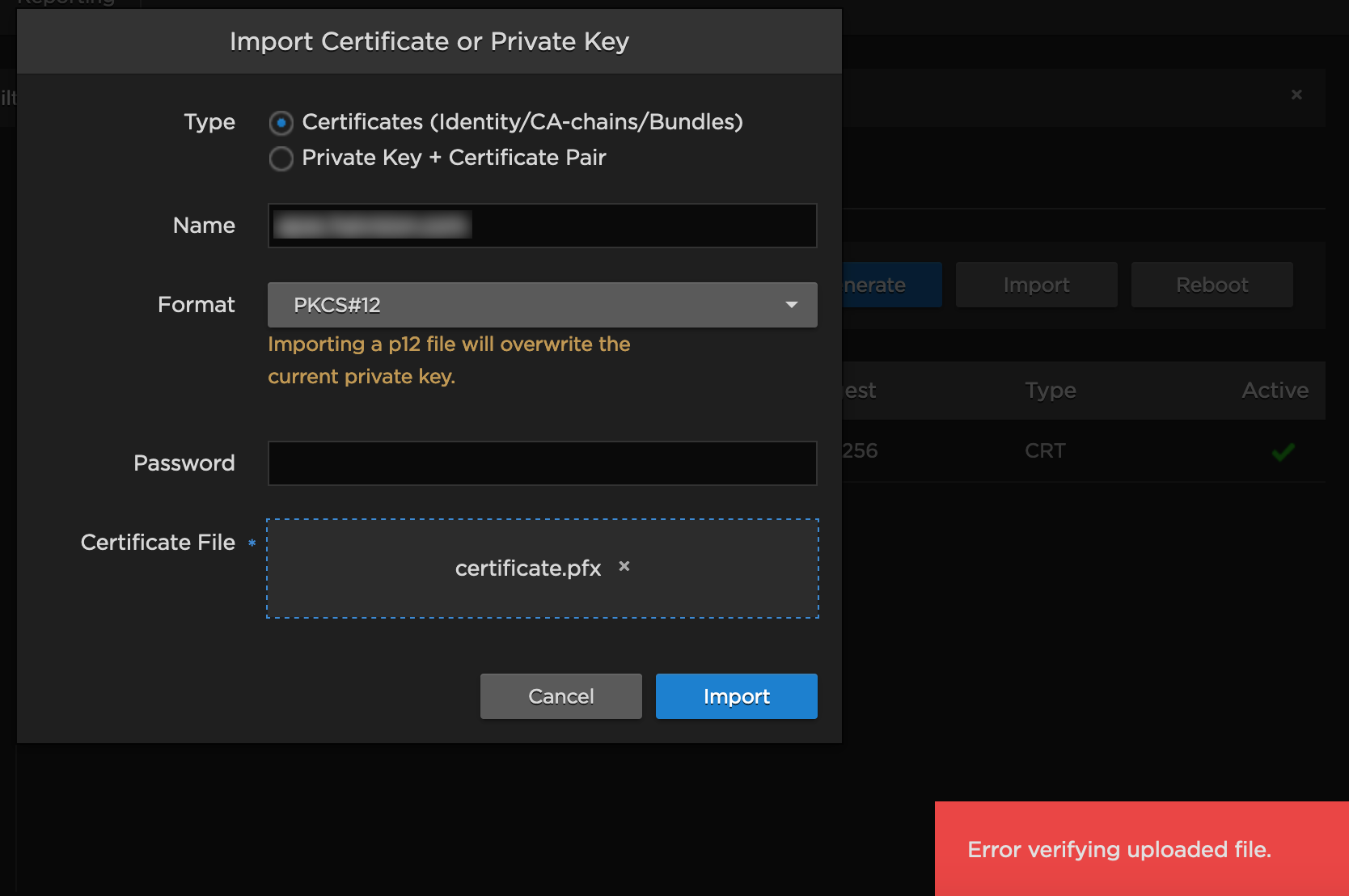The image size is (1349, 896).
Task: Click the Format dropdown caret arrow
Action: tap(791, 305)
